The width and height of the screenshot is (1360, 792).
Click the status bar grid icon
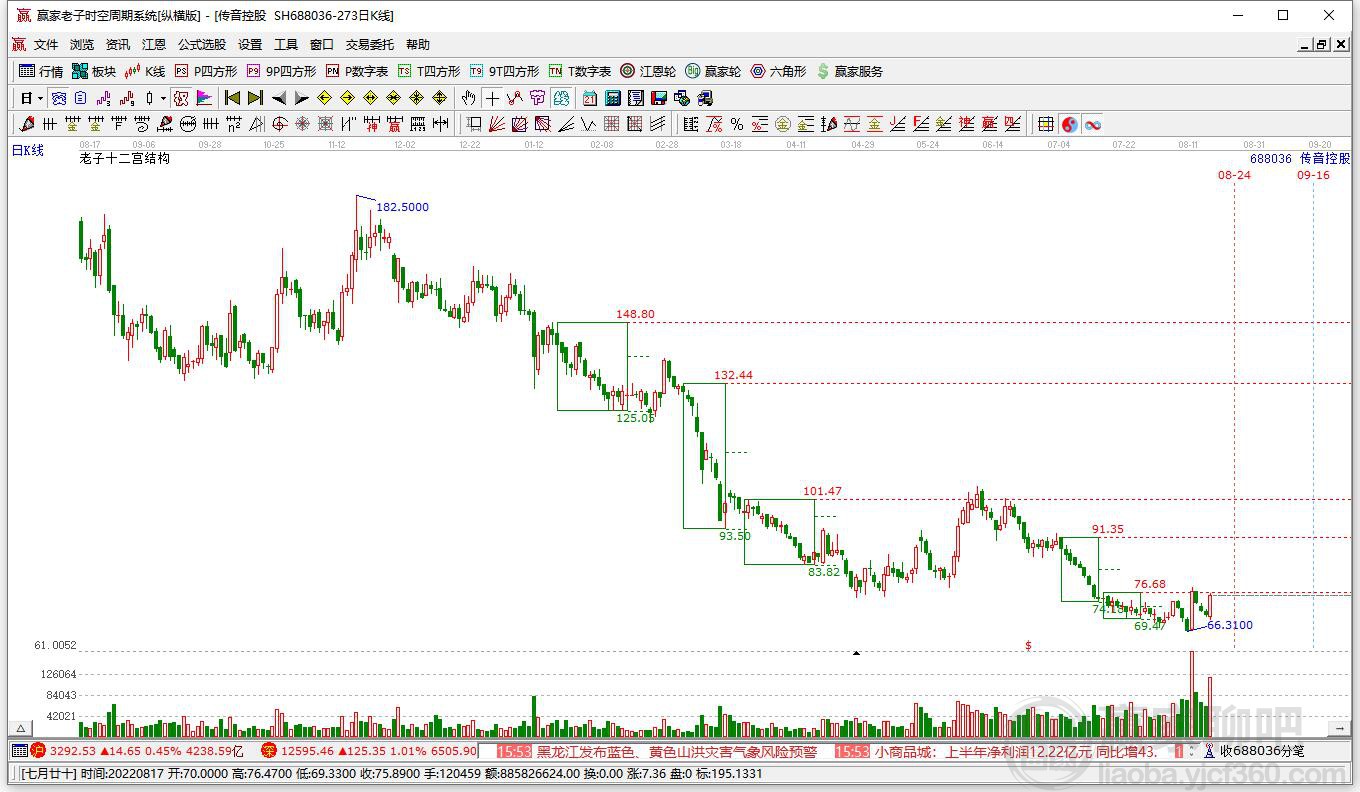point(20,751)
